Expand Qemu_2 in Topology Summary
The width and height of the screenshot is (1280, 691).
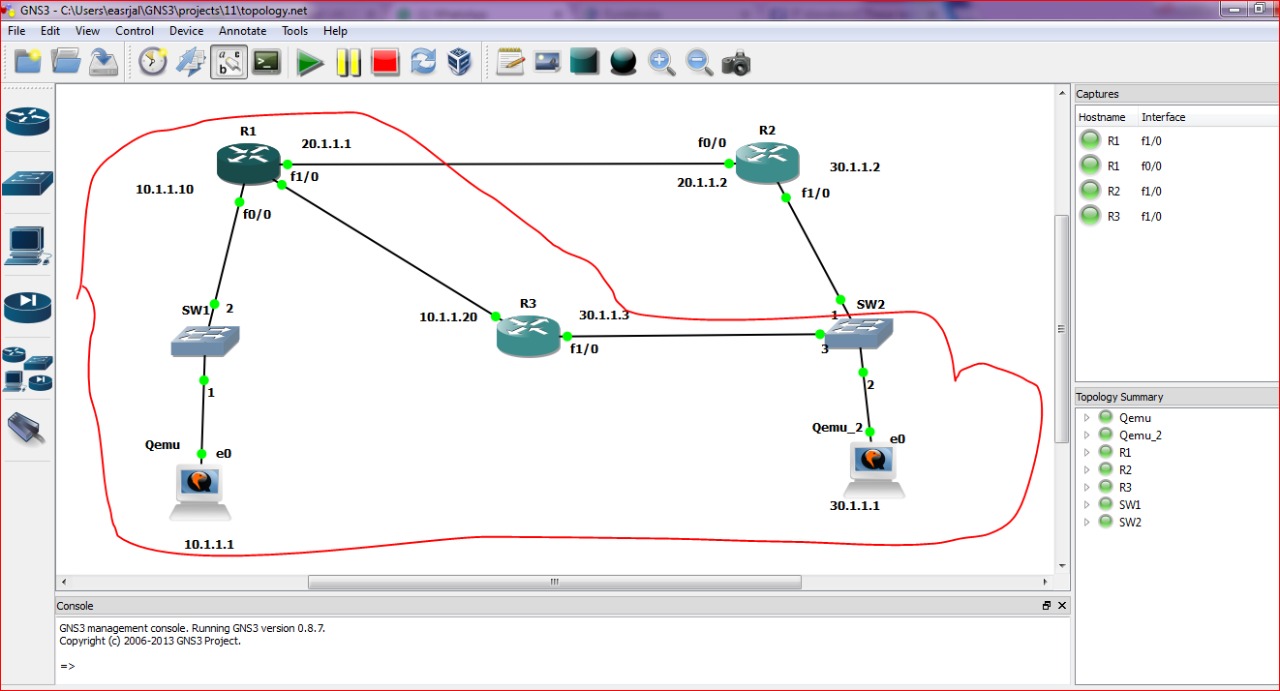[1086, 435]
